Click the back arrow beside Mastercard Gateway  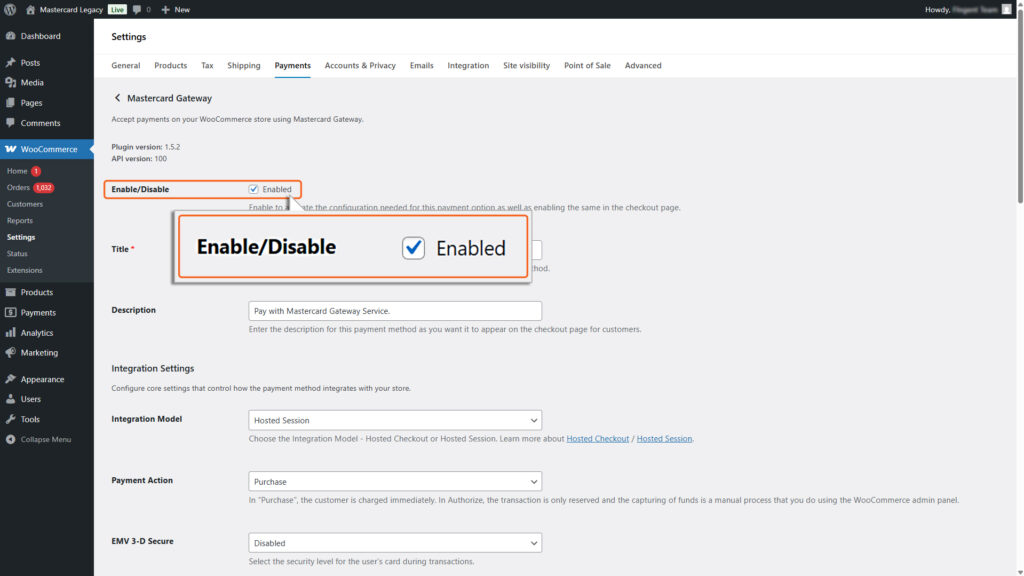(117, 98)
